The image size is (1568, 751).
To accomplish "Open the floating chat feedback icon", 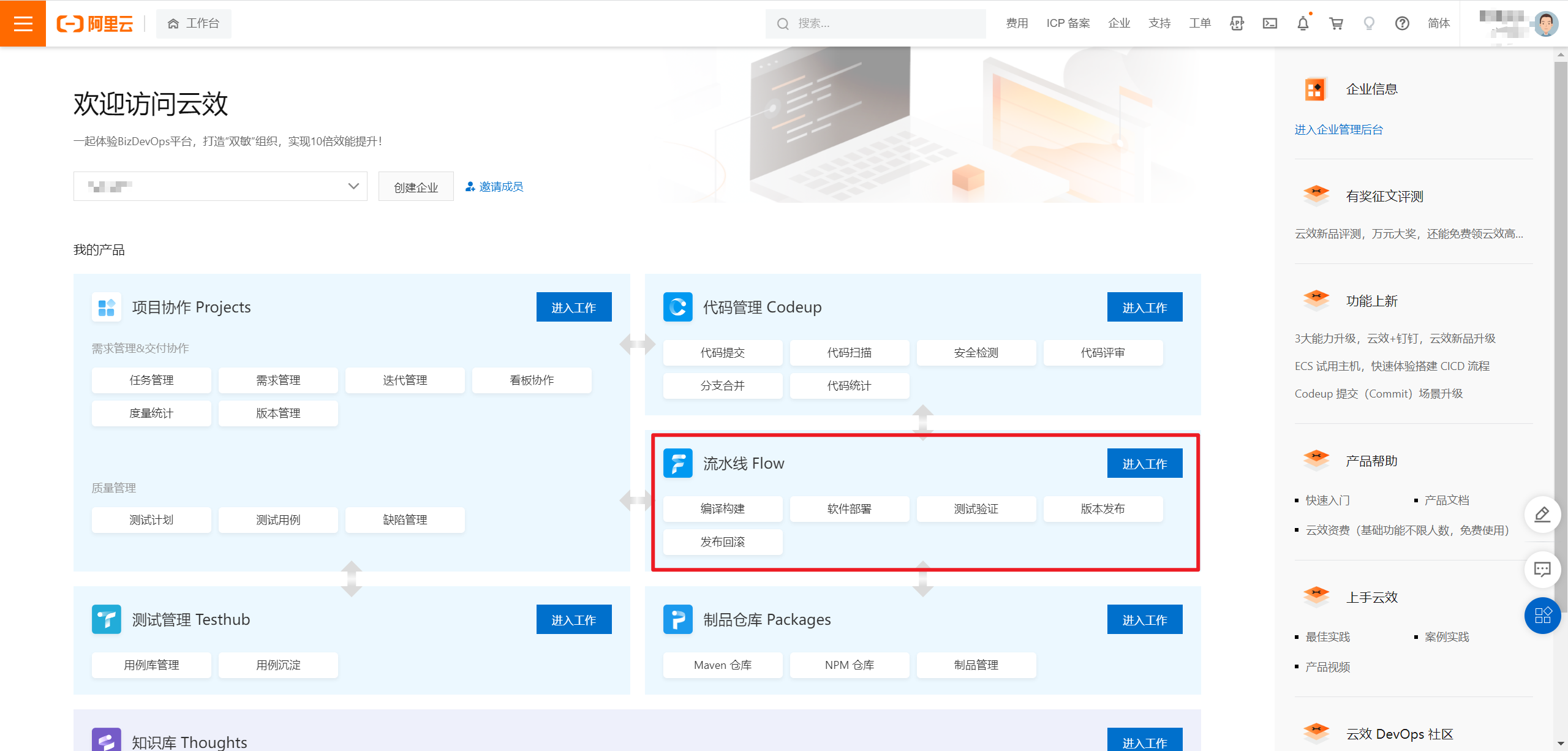I will pyautogui.click(x=1542, y=570).
